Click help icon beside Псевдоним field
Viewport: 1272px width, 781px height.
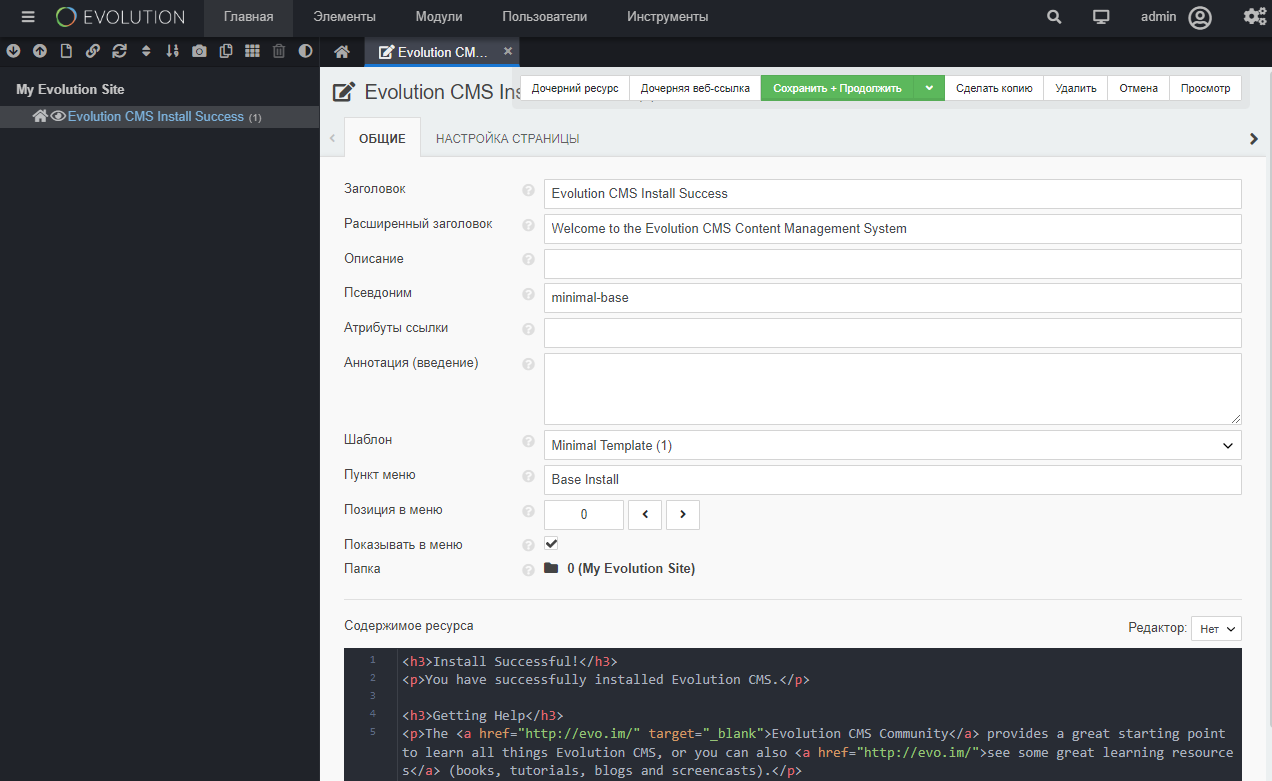pyautogui.click(x=528, y=294)
